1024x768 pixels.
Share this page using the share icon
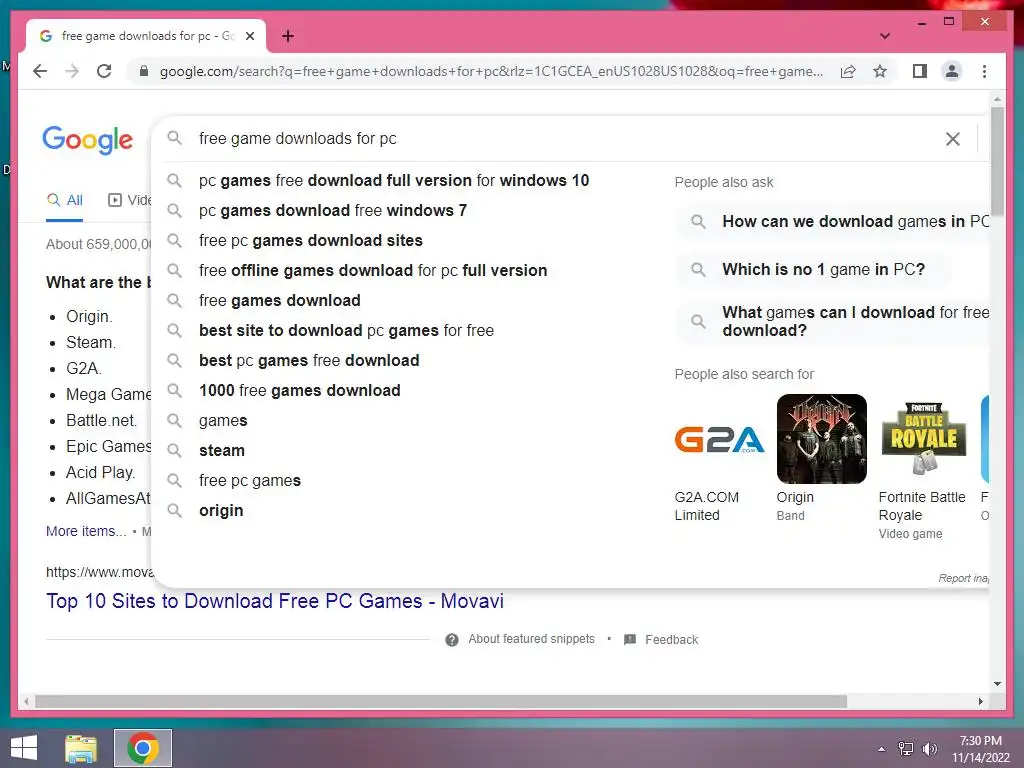848,71
